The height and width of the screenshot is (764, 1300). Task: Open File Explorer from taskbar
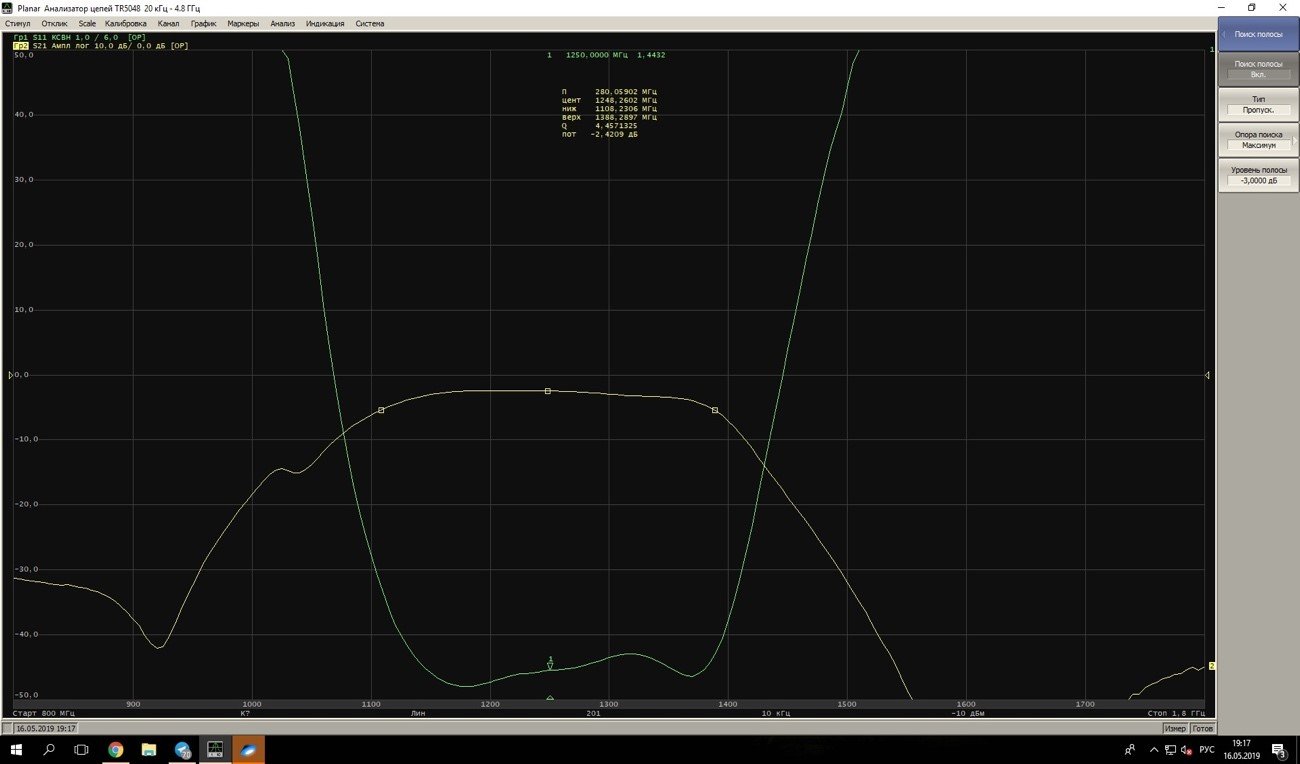149,749
